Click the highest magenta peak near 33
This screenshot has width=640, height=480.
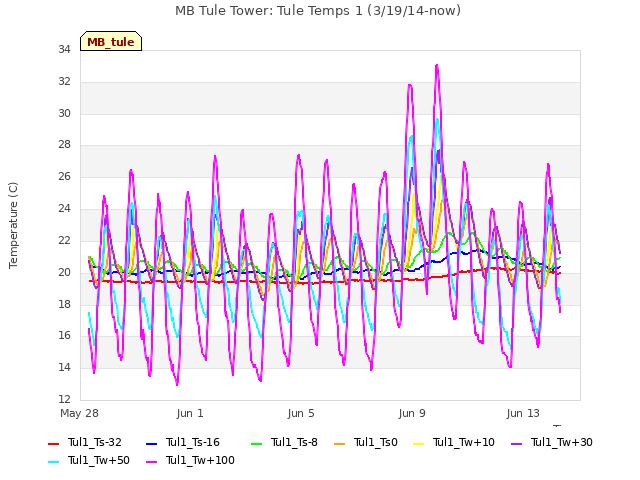tap(437, 65)
